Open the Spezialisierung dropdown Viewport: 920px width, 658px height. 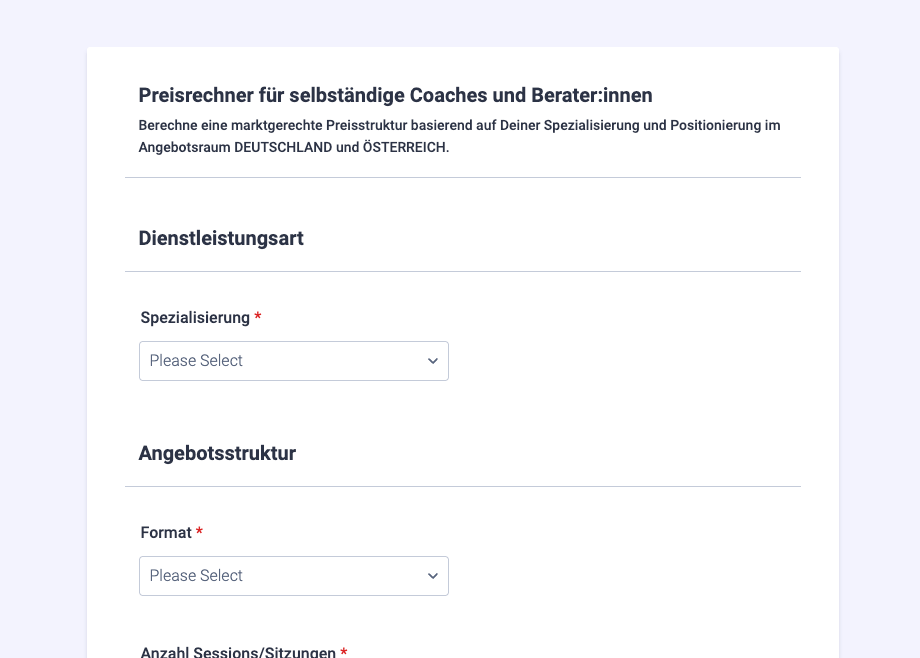293,361
